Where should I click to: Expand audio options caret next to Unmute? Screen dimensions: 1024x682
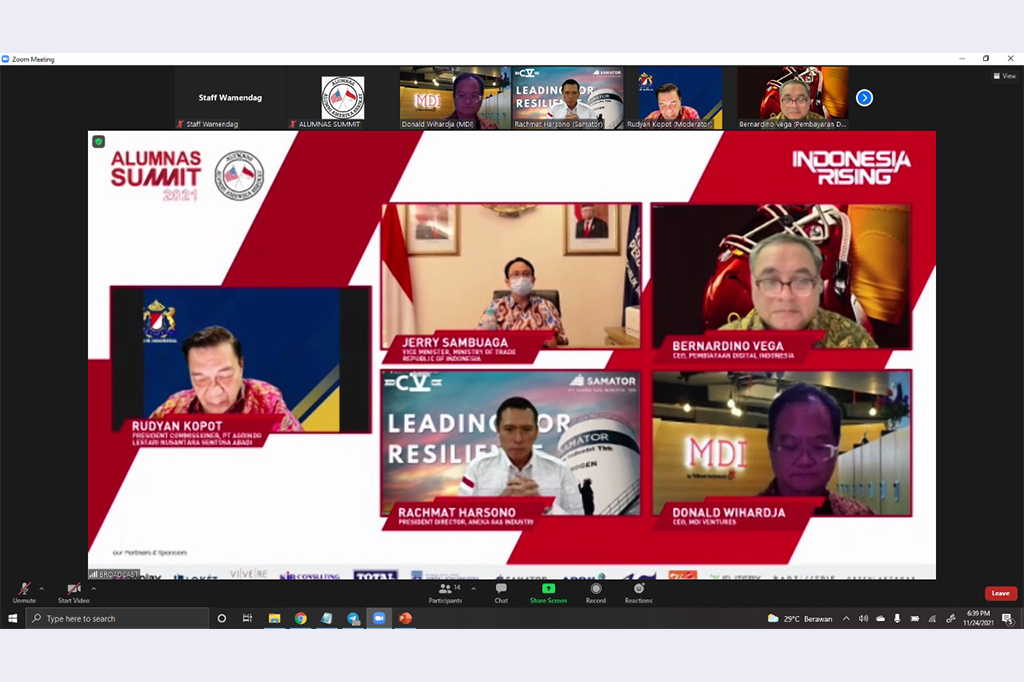(41, 588)
